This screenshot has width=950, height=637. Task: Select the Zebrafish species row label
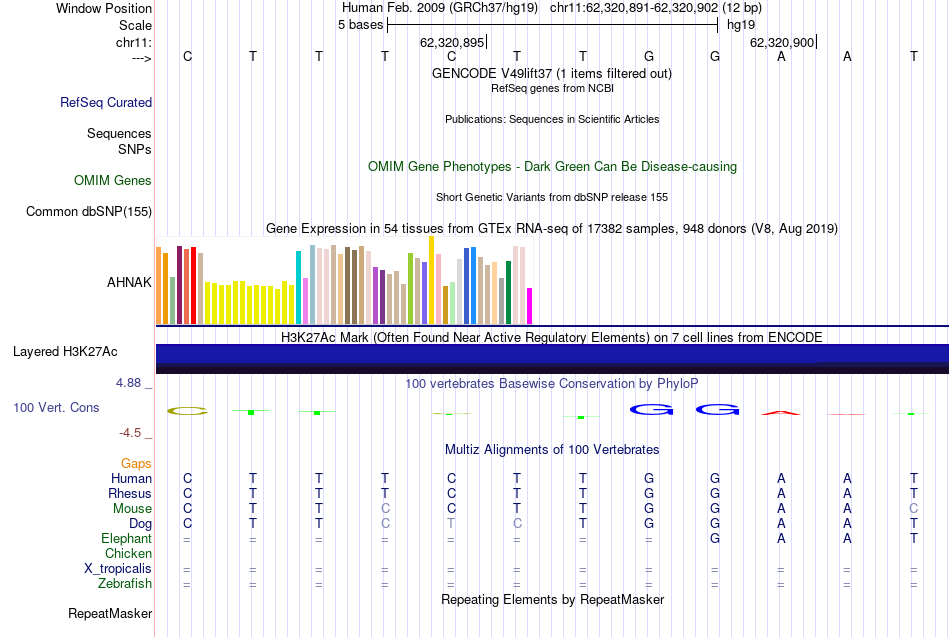(125, 583)
